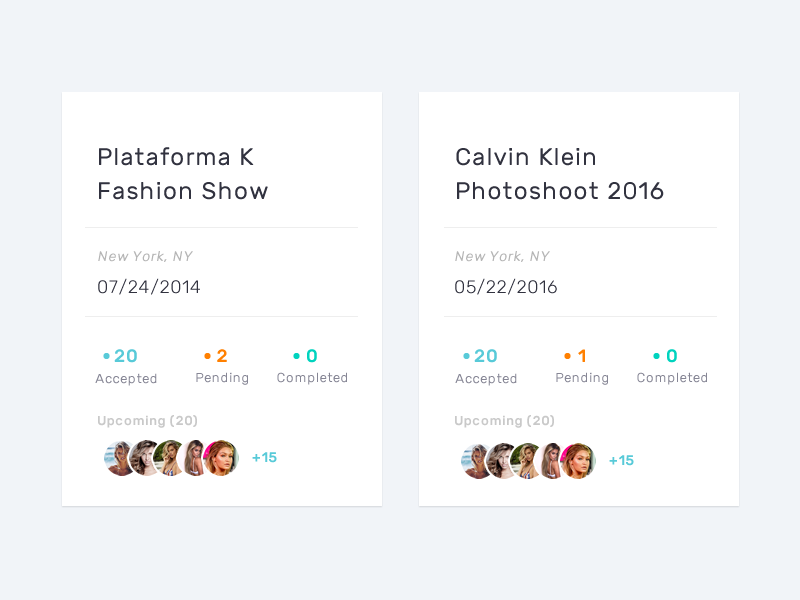This screenshot has width=800, height=600.
Task: Show +15 more models for Calvin Klein
Action: click(x=621, y=461)
